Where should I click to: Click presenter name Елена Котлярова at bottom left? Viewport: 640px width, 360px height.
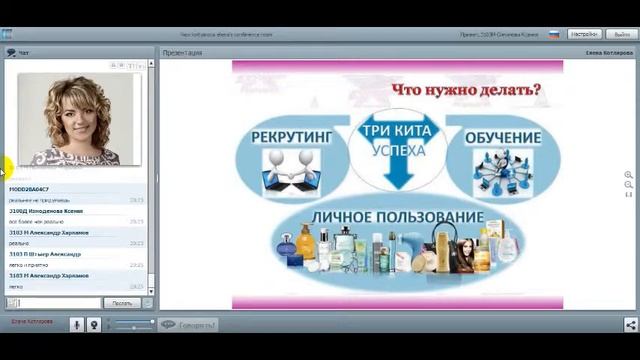(x=32, y=322)
